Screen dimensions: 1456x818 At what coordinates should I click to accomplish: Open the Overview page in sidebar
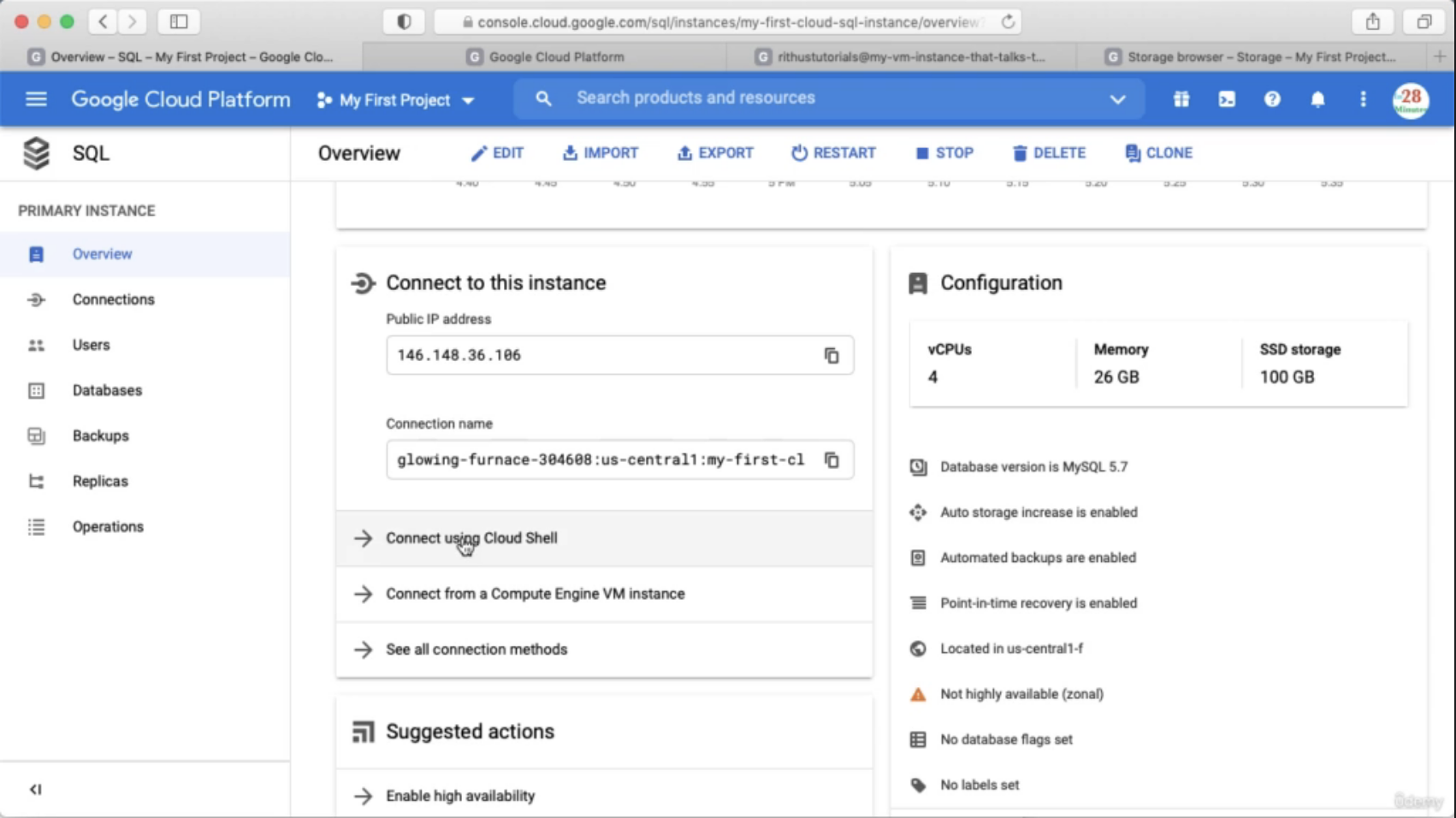tap(145, 254)
